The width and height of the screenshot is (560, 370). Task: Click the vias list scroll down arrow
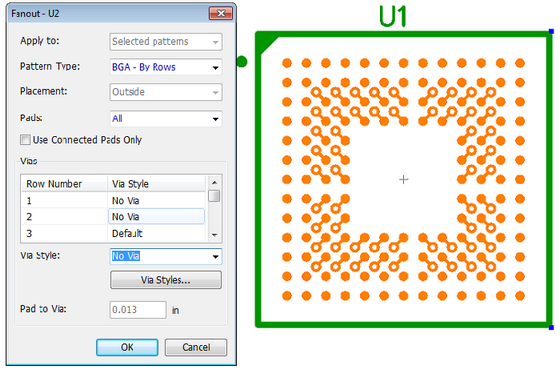tap(214, 235)
